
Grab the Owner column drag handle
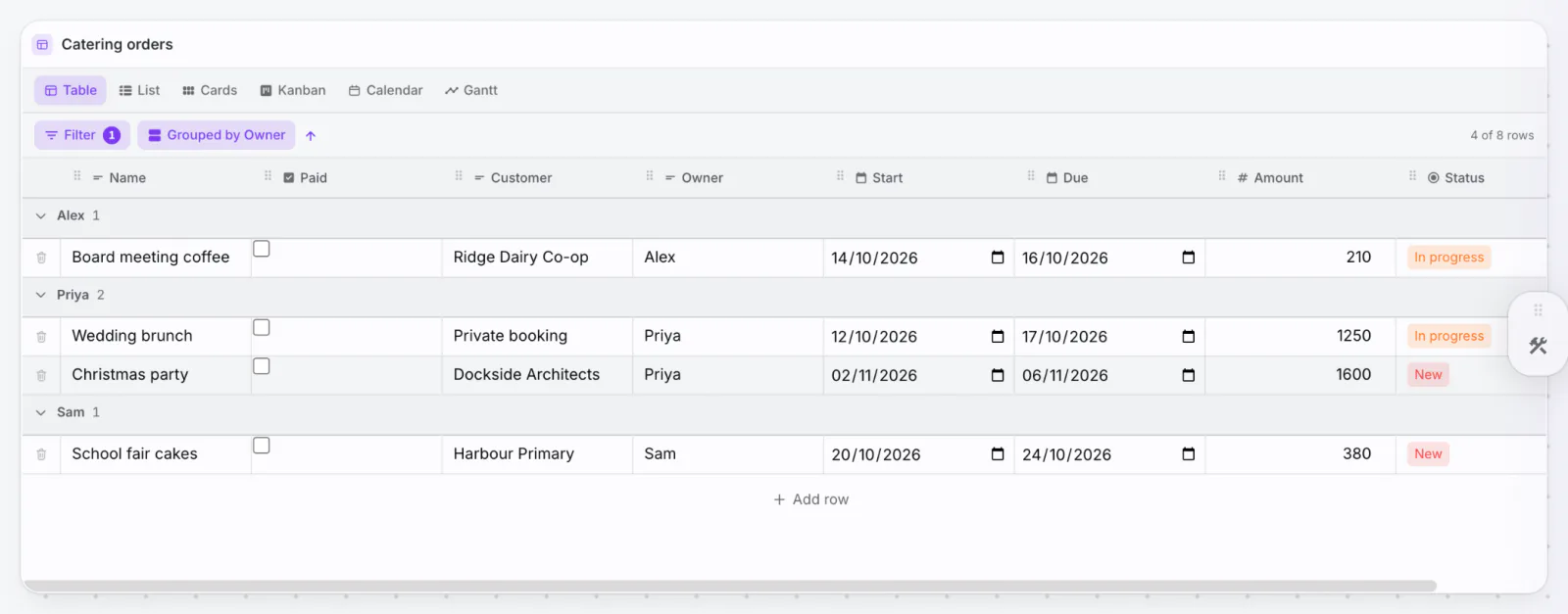650,176
